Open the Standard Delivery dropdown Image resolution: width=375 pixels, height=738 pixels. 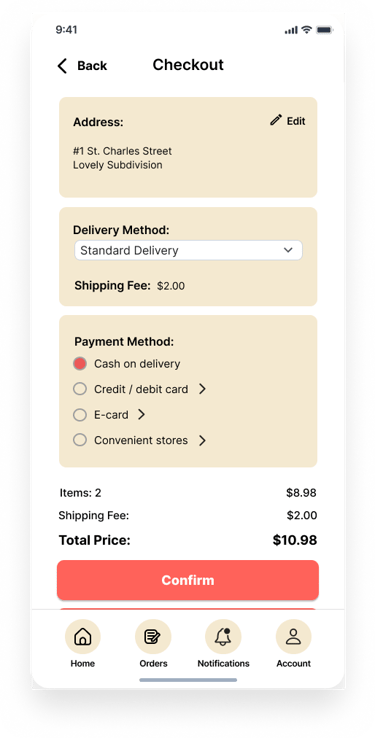[x=188, y=250]
